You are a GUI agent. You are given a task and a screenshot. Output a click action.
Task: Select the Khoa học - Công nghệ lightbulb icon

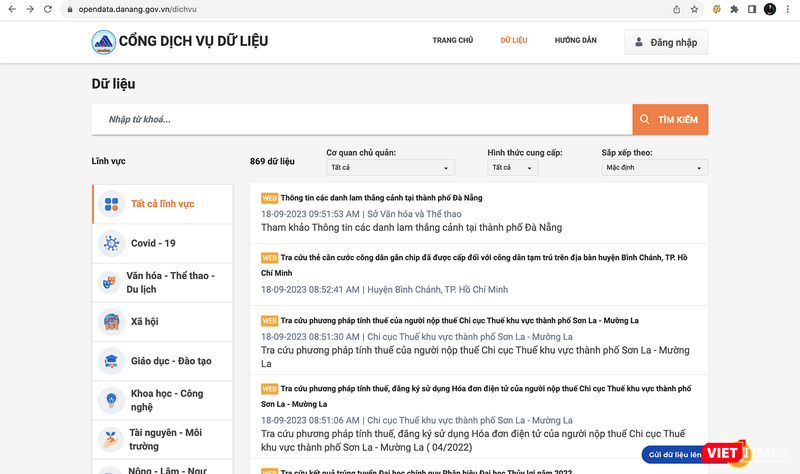pyautogui.click(x=111, y=400)
